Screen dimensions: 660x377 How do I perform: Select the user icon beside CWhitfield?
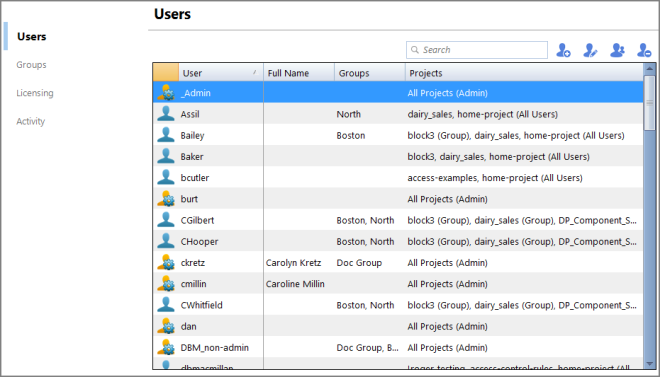click(x=166, y=305)
